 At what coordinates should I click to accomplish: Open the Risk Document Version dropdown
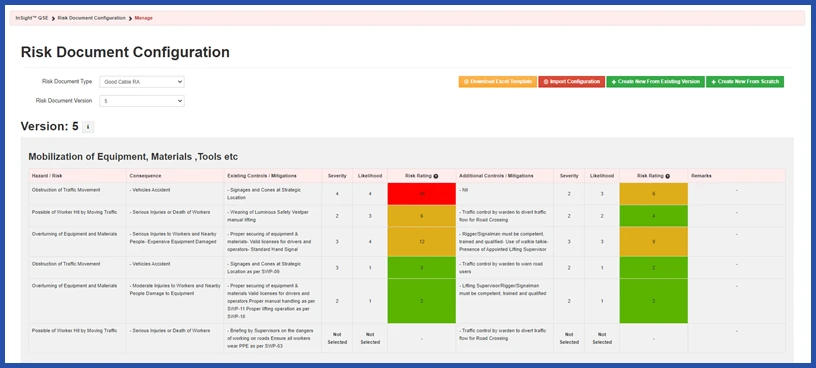pos(142,101)
